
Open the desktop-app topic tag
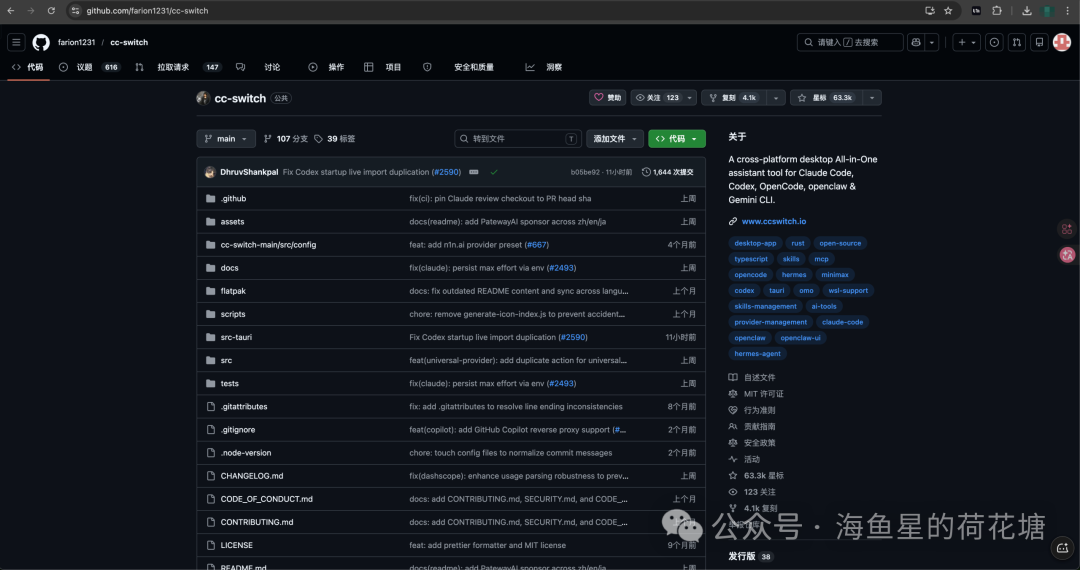tap(755, 243)
